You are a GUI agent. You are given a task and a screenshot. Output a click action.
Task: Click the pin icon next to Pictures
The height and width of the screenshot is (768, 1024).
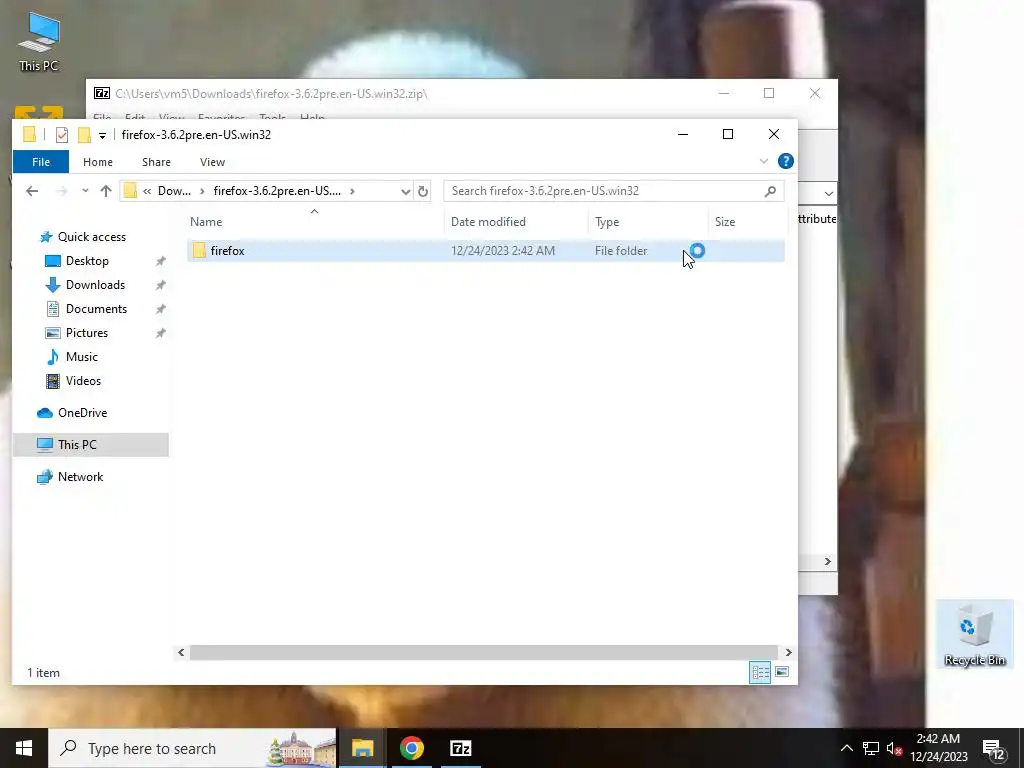click(160, 333)
